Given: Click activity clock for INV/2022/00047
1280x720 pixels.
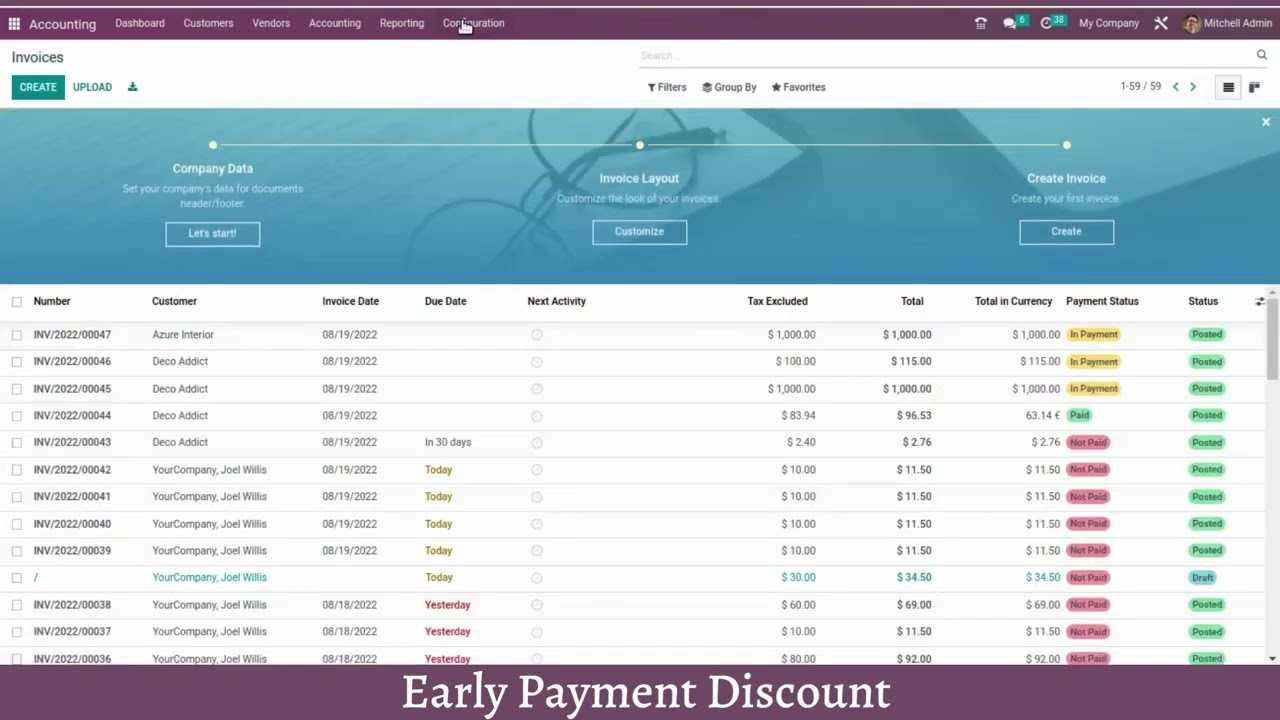Looking at the screenshot, I should (537, 335).
